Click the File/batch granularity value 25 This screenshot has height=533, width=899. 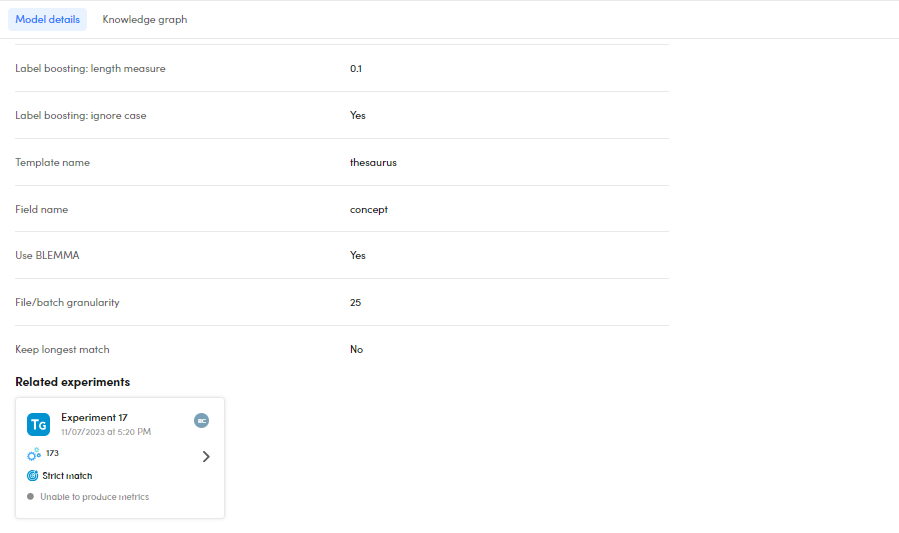coord(356,302)
